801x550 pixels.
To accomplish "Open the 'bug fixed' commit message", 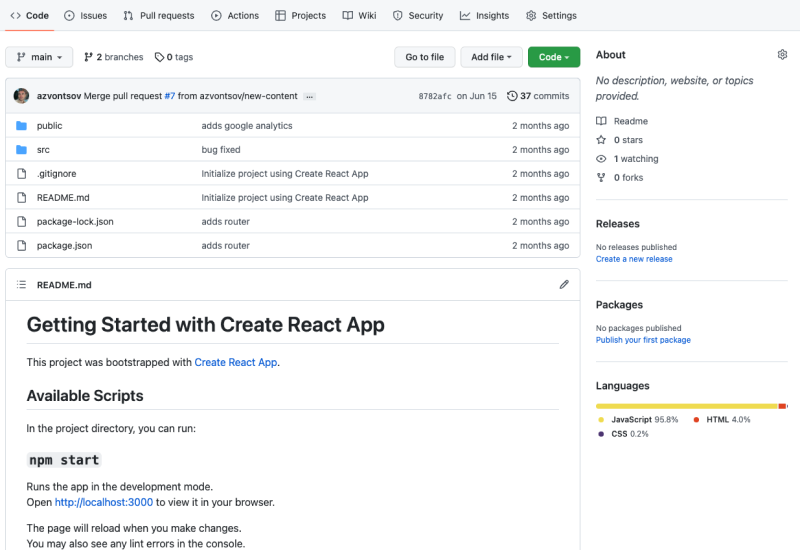I will coord(221,150).
